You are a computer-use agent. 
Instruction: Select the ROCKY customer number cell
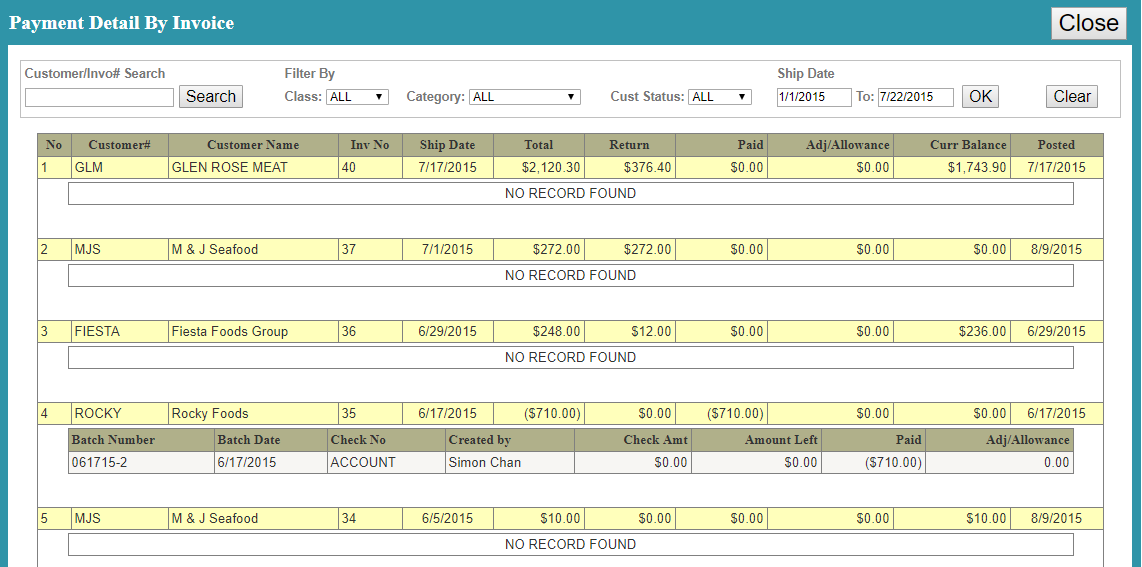(119, 414)
